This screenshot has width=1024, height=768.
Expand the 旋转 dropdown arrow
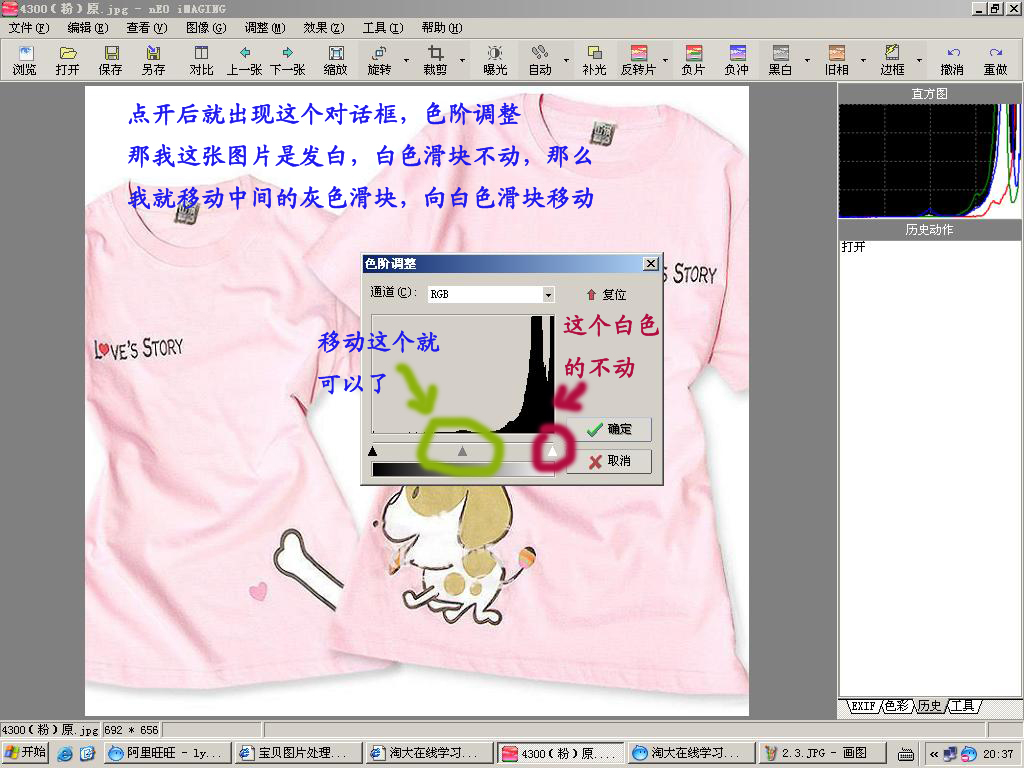(x=406, y=60)
